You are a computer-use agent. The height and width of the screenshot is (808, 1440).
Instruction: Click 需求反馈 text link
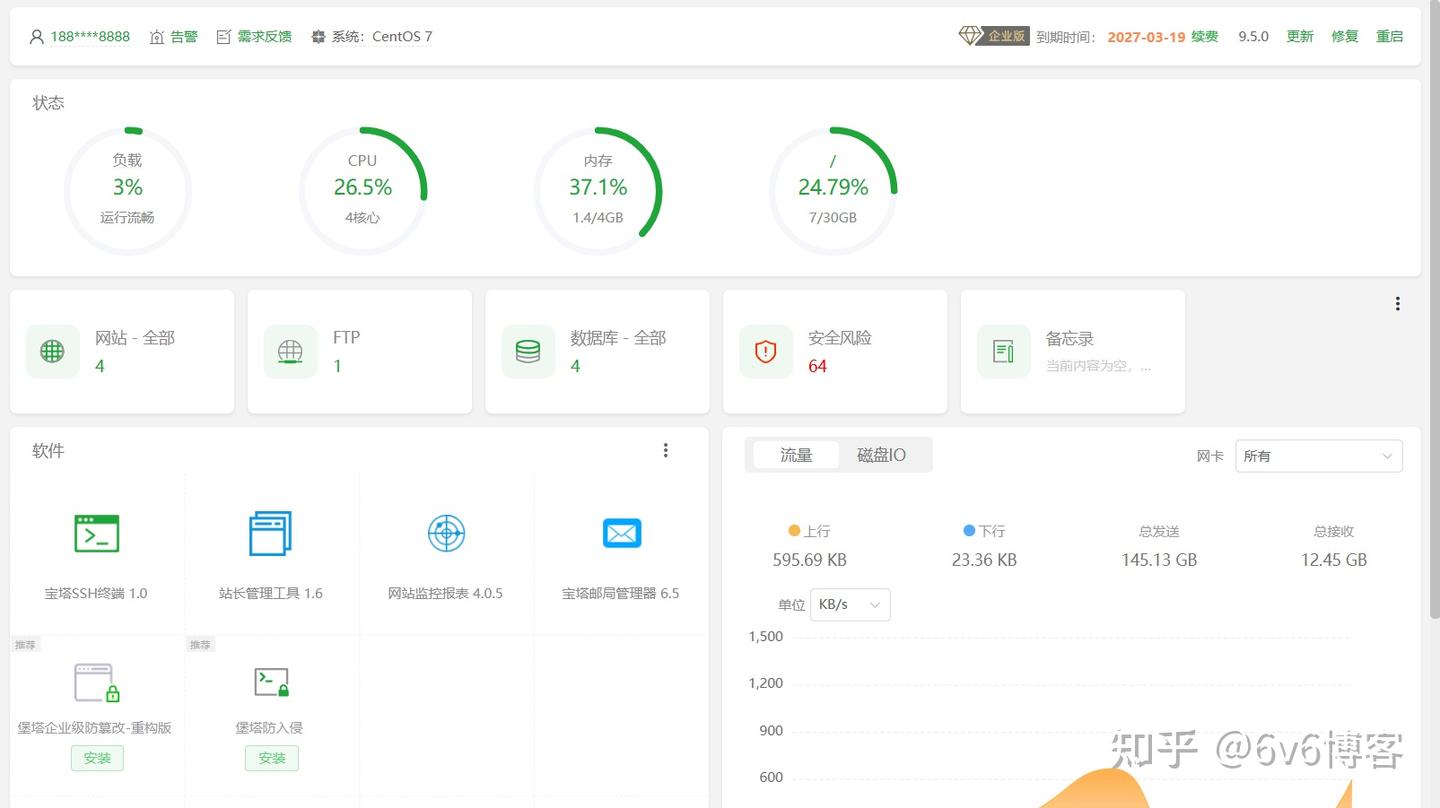[265, 37]
